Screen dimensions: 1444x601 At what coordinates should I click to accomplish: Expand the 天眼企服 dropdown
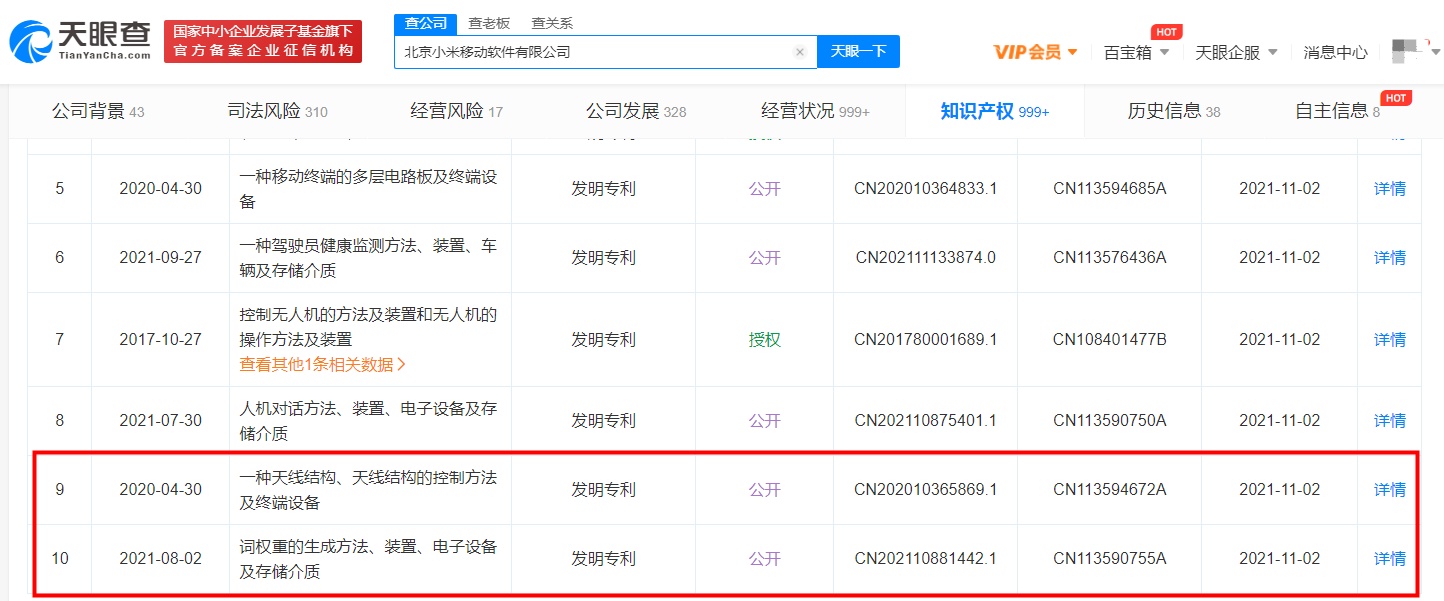click(1236, 52)
